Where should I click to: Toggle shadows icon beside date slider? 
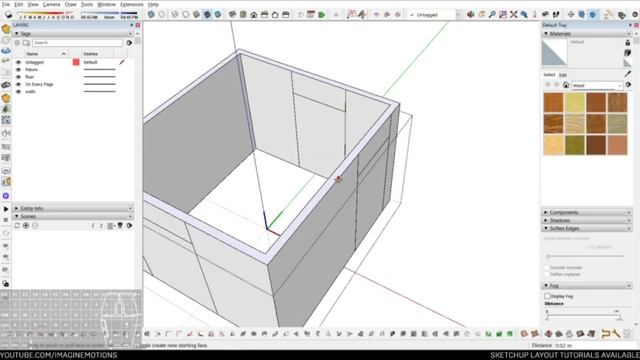[x=9, y=15]
